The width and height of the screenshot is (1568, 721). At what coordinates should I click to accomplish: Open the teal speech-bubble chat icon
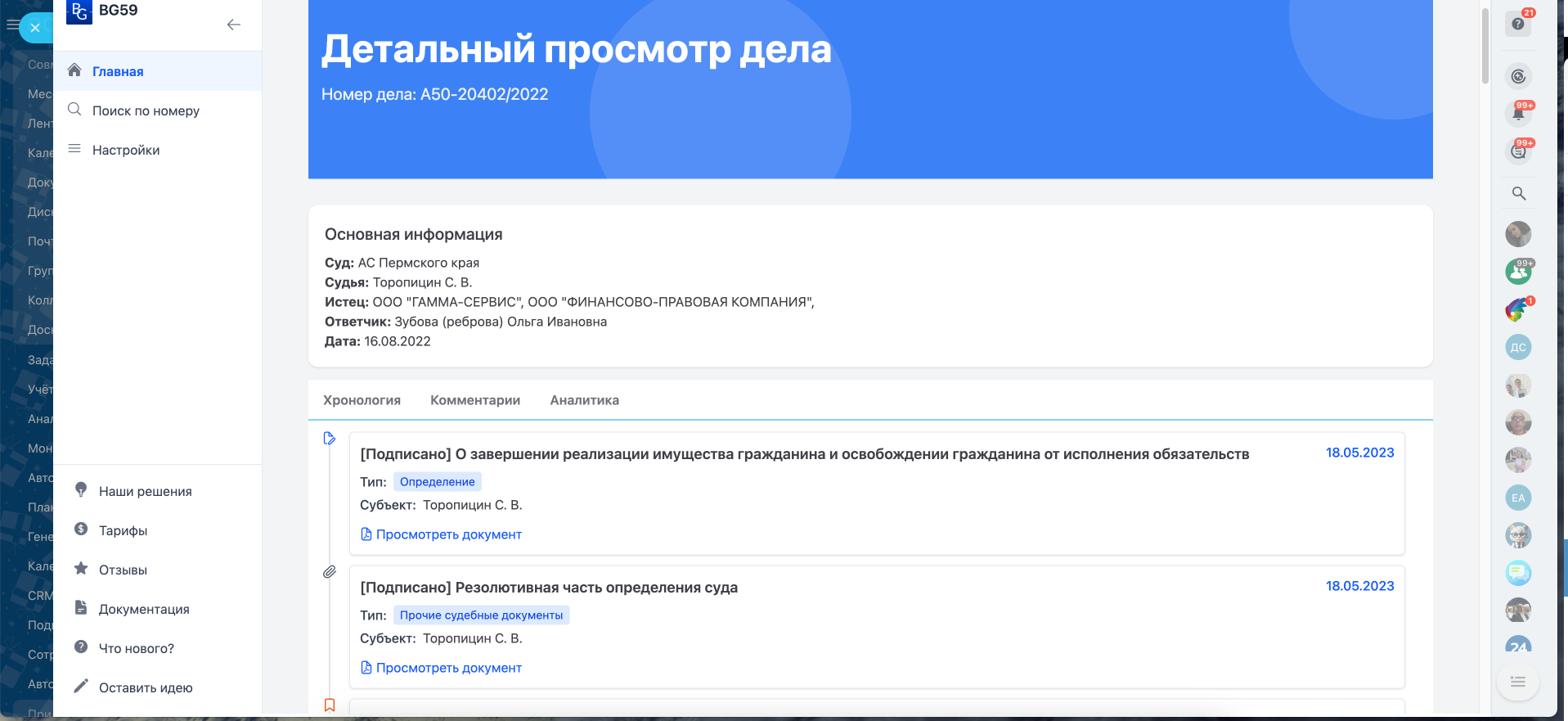[1518, 573]
